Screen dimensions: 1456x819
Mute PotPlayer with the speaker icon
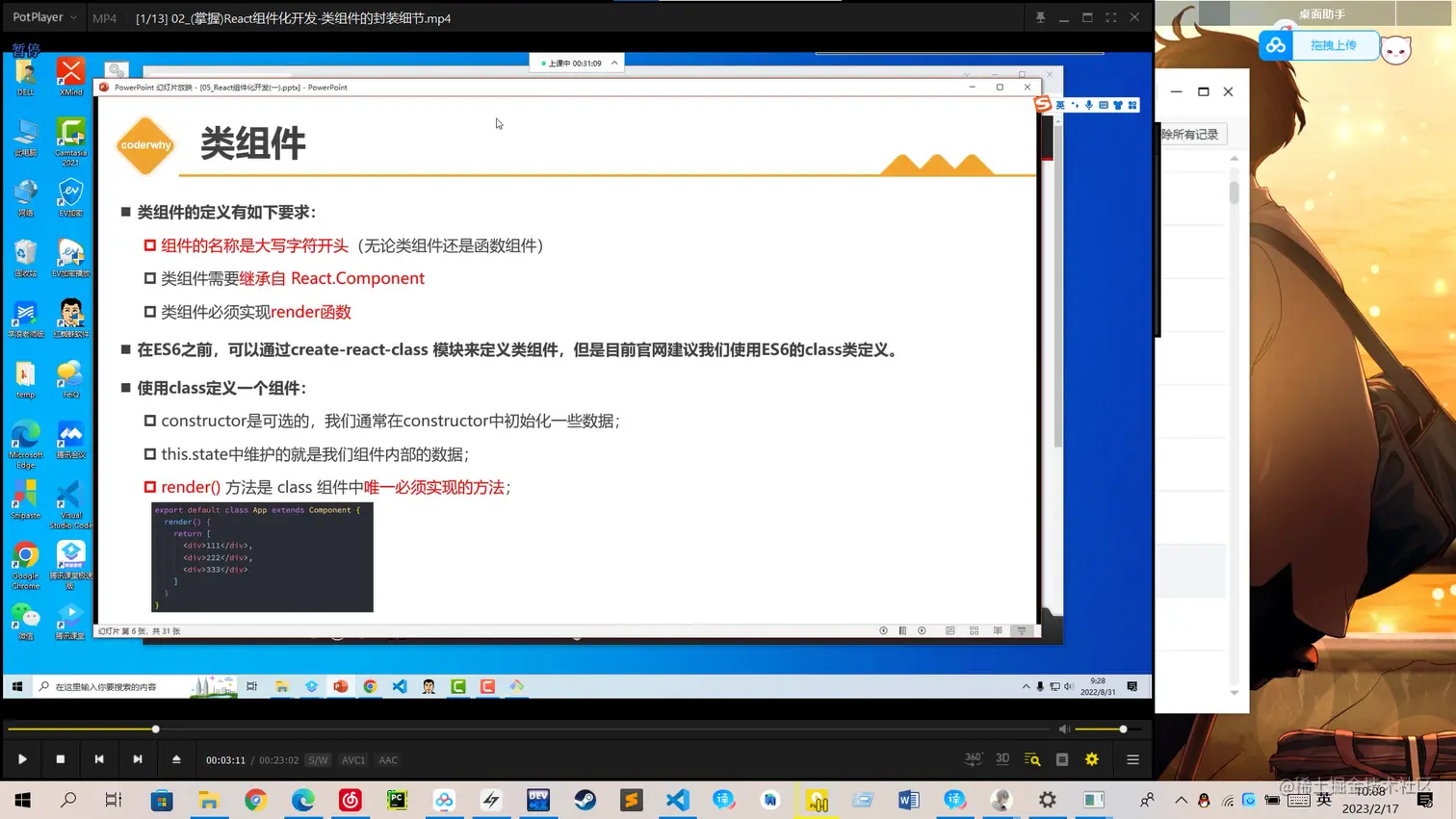click(1064, 729)
